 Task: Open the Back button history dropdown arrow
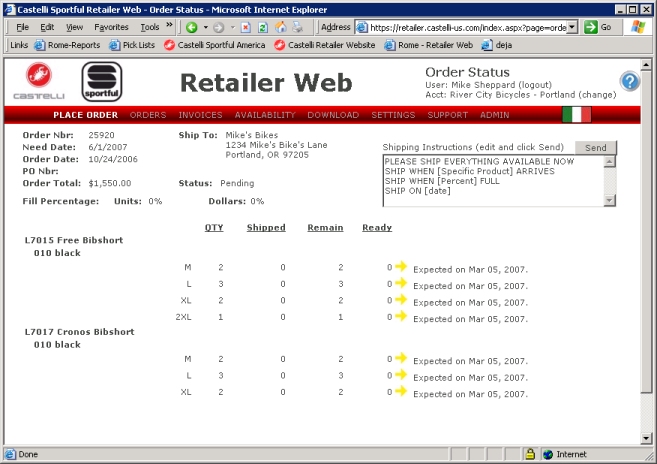click(206, 27)
